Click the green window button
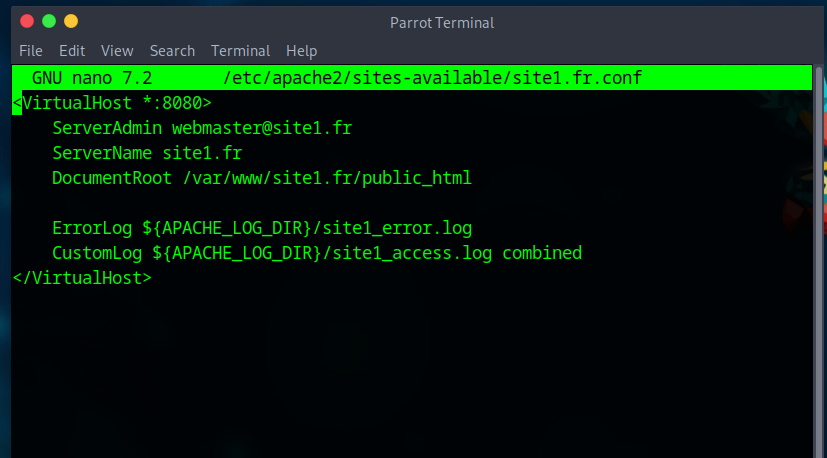The width and height of the screenshot is (827, 458). 49,21
